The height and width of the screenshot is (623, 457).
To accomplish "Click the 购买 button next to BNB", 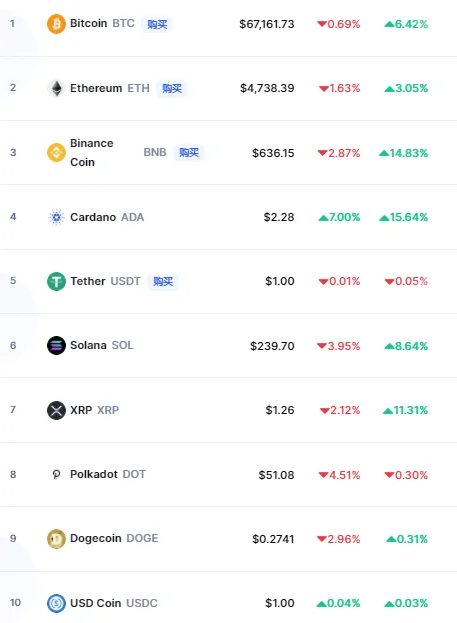I will coord(189,153).
